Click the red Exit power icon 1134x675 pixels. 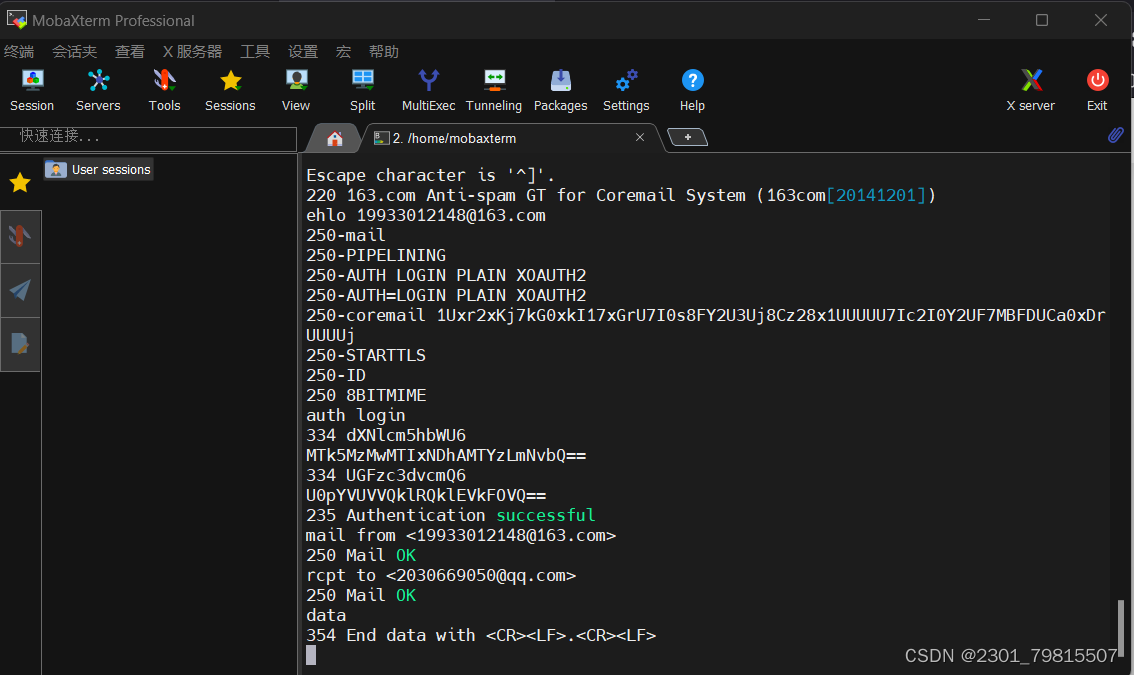click(1097, 90)
